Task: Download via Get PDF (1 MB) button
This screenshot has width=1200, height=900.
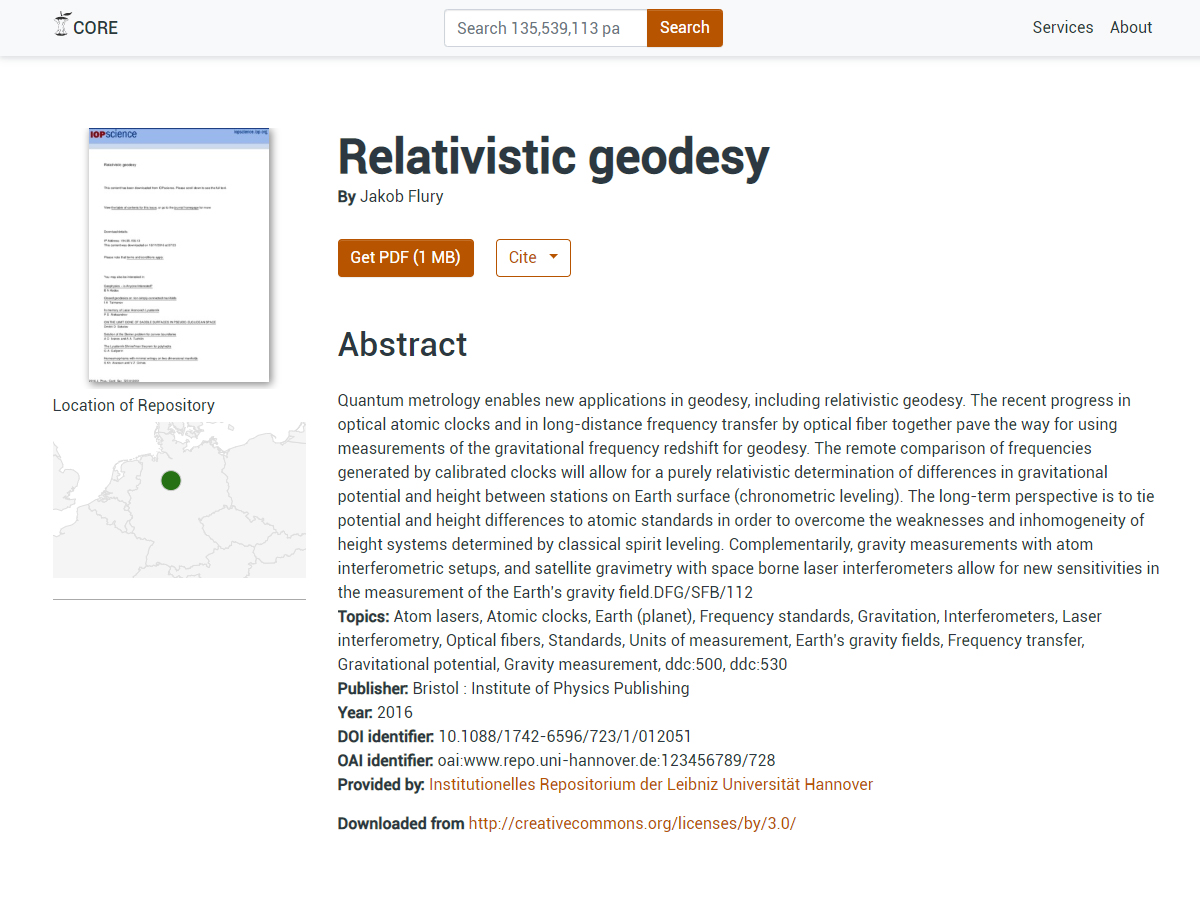Action: click(405, 258)
